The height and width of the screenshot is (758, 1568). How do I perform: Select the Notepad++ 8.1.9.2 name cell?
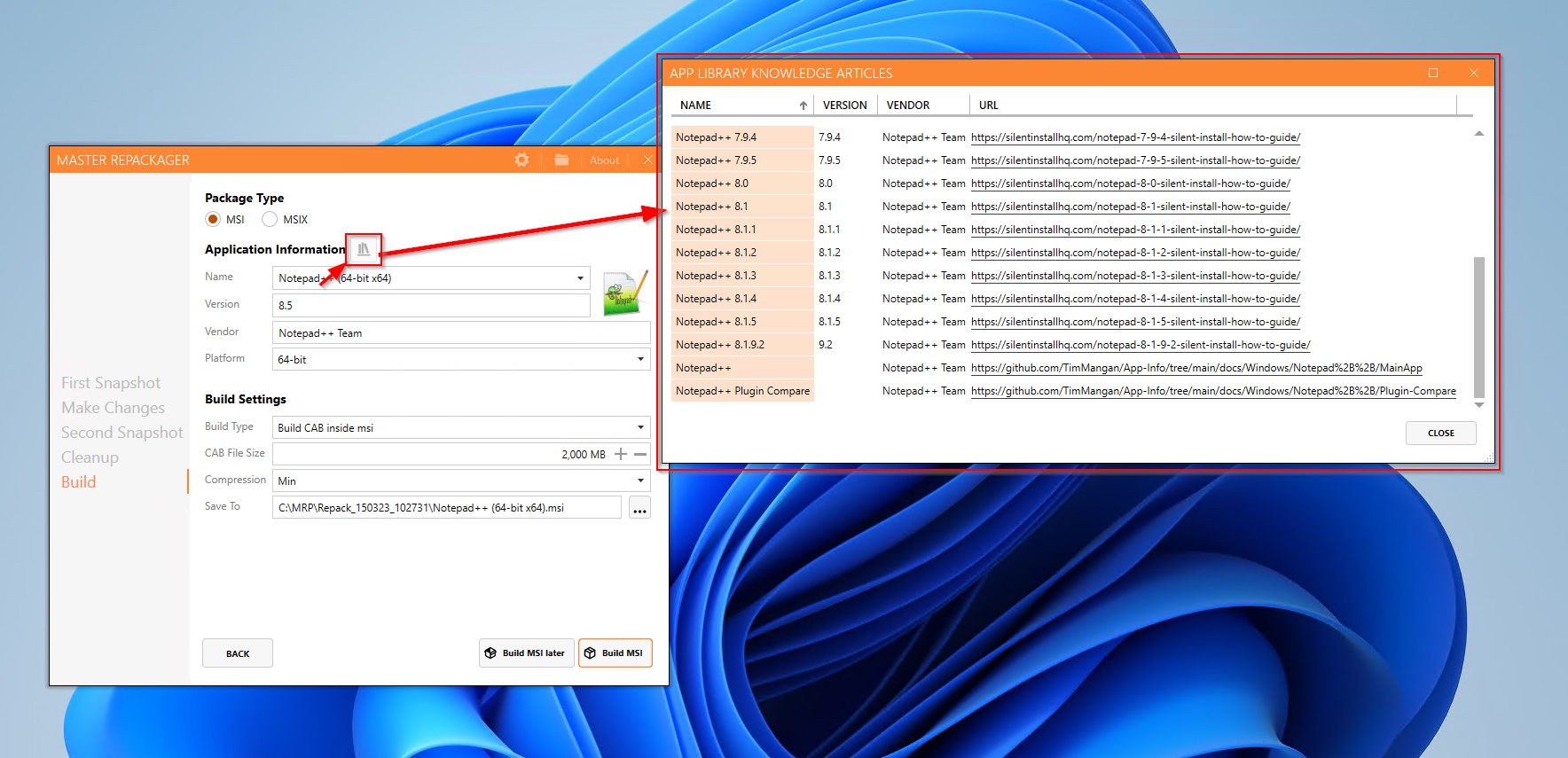tap(742, 345)
